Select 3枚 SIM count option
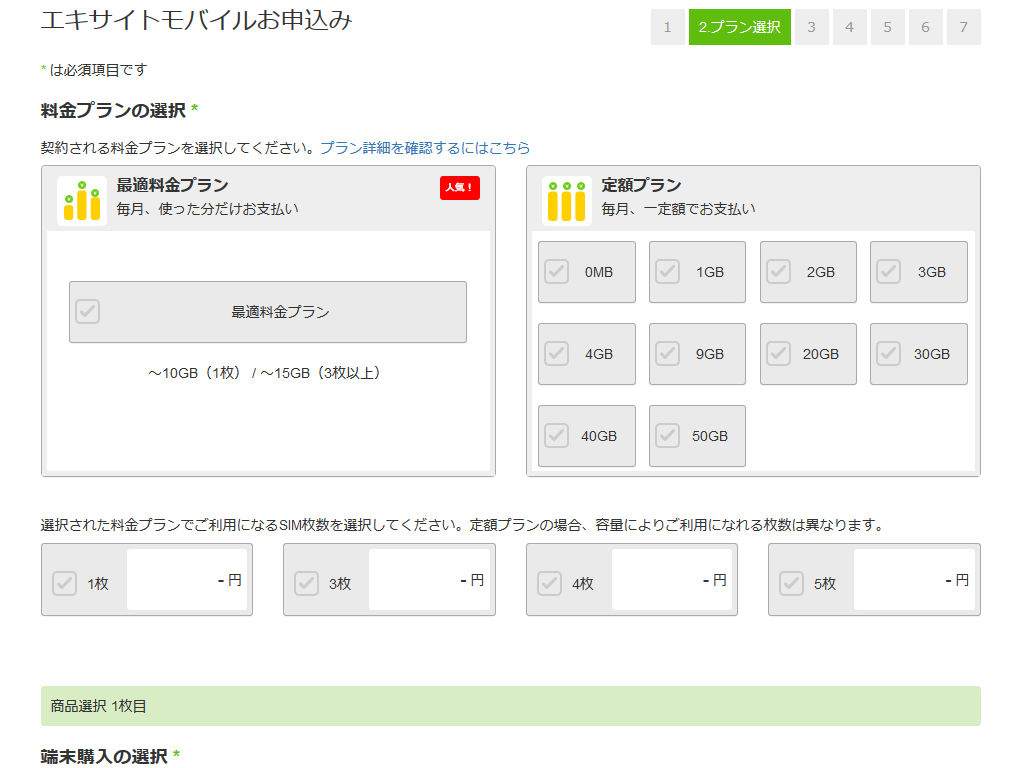 click(x=389, y=580)
